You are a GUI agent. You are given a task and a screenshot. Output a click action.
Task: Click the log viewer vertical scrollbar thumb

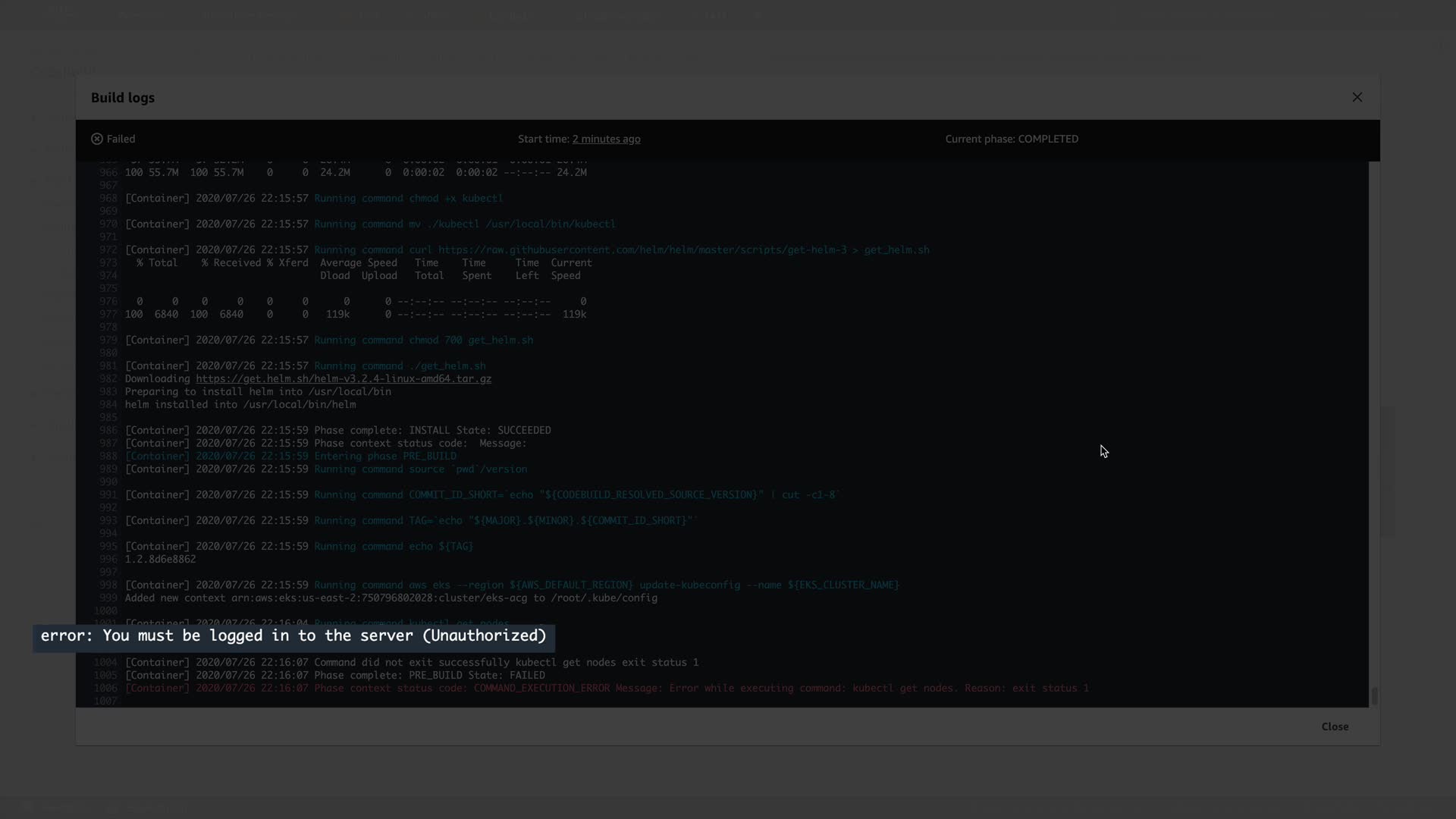[1374, 695]
